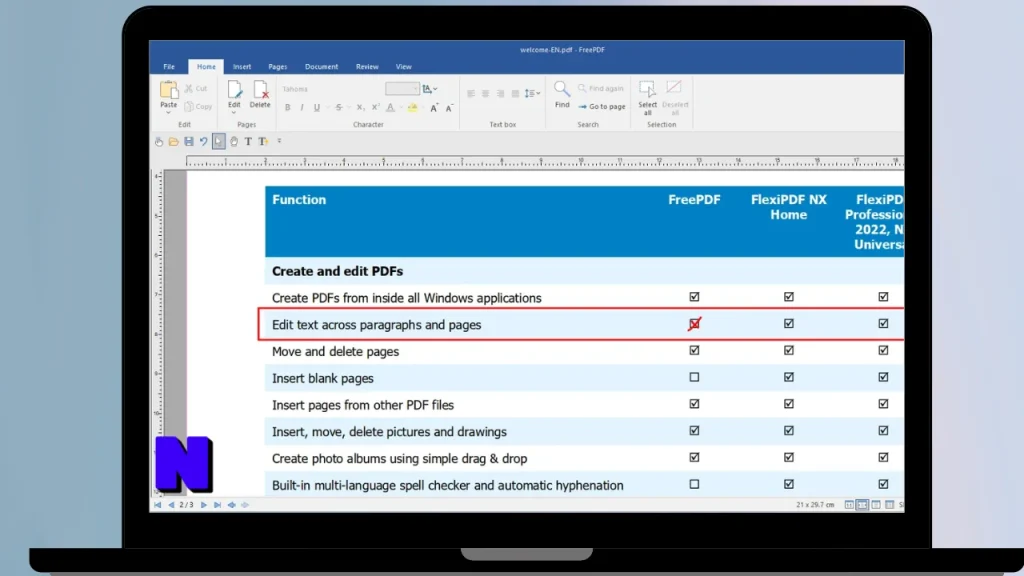
Task: Toggle FreePDF checkbox for Move and delete pages
Action: coord(694,351)
